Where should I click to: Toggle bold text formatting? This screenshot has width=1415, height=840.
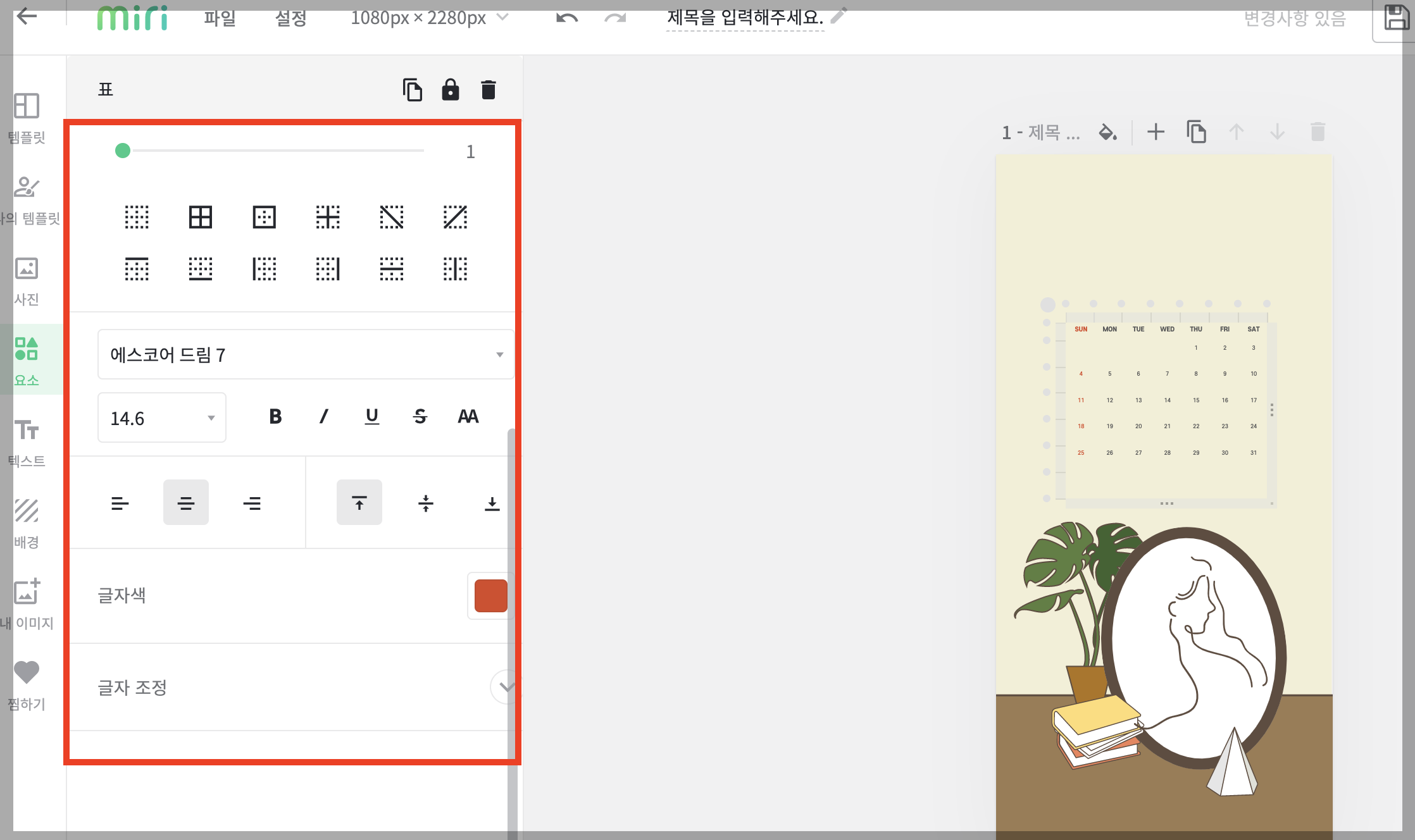275,416
